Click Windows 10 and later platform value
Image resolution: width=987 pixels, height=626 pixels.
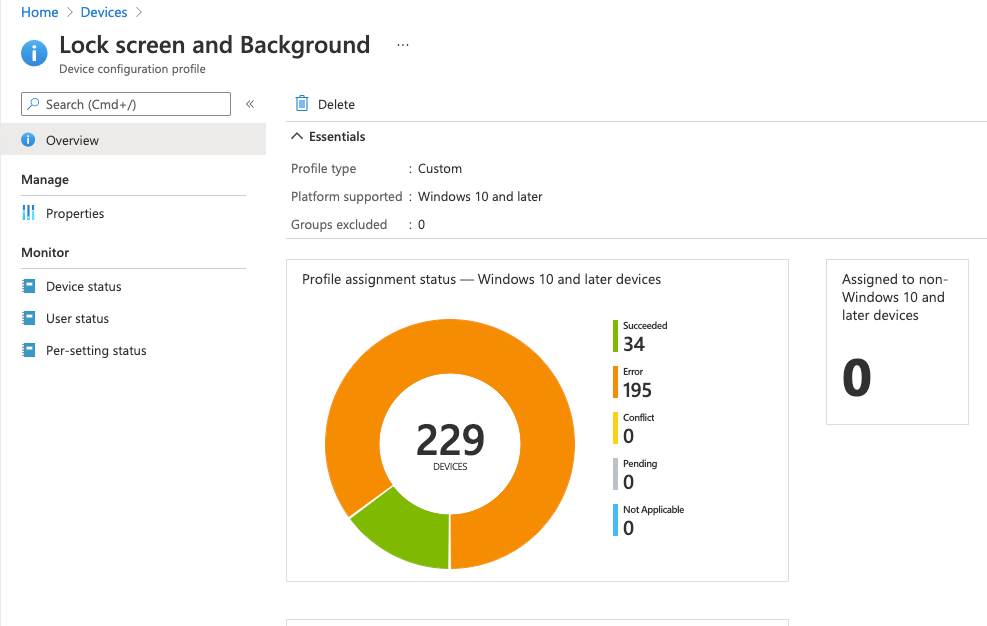[x=480, y=196]
